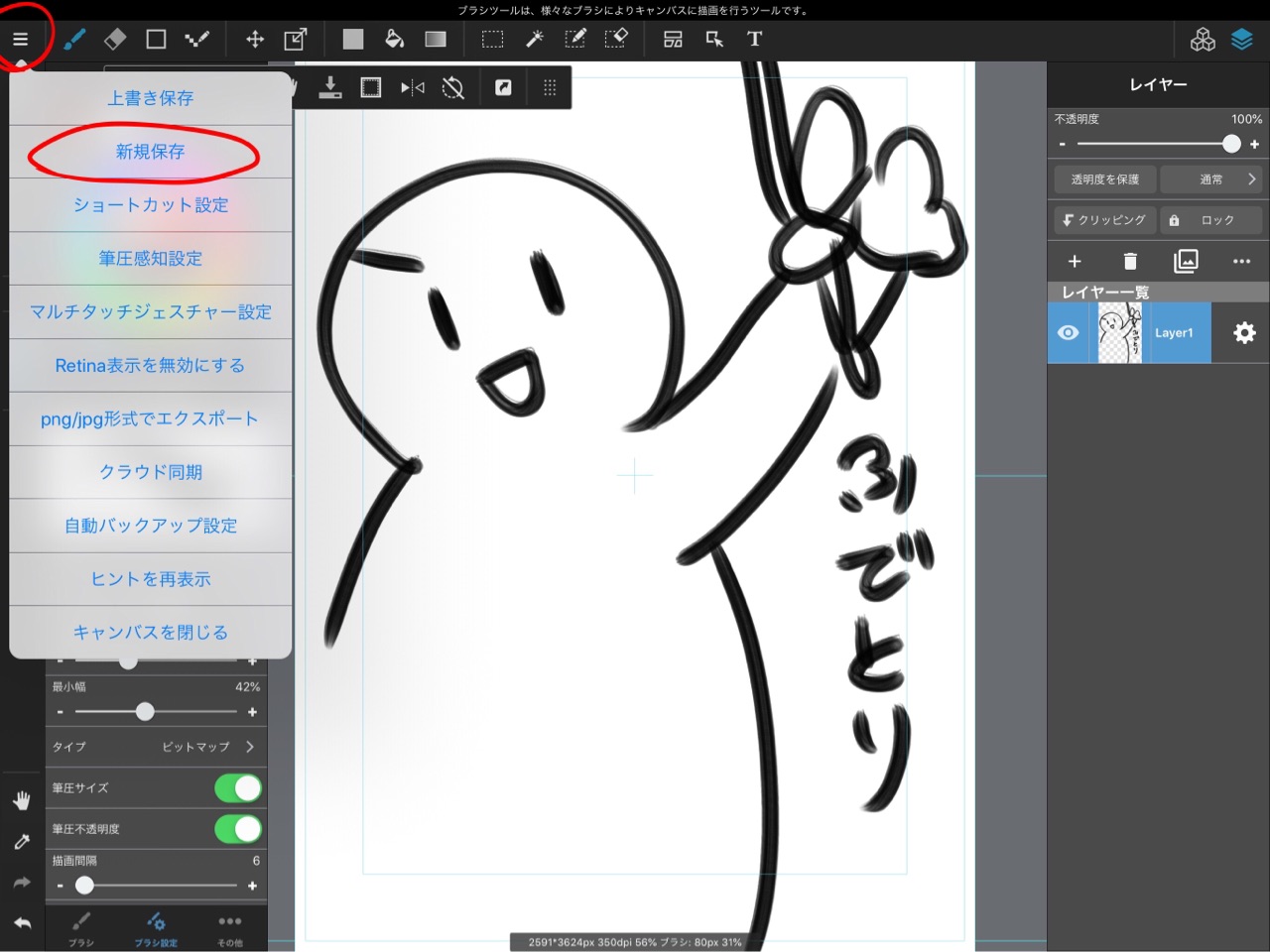Image resolution: width=1270 pixels, height=952 pixels.
Task: Hide Layer1 using the eye icon
Action: 1069,333
